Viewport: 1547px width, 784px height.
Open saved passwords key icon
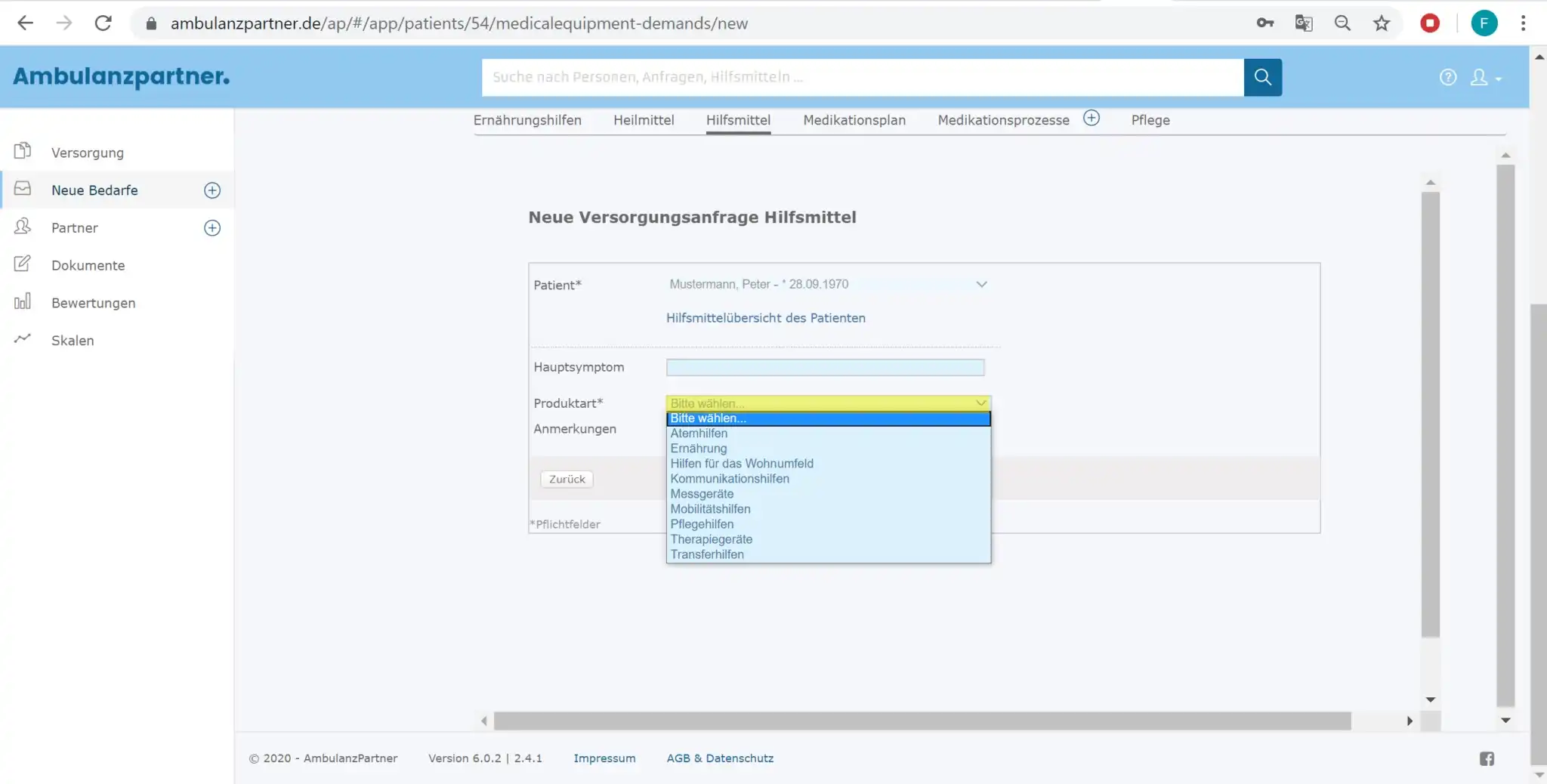coord(1265,23)
